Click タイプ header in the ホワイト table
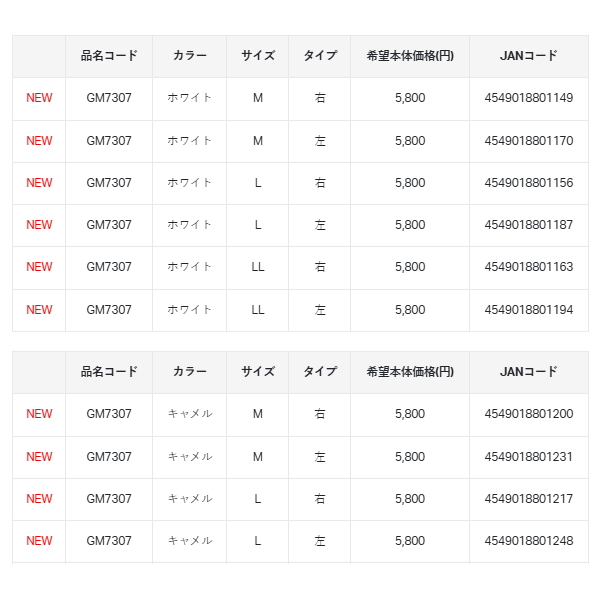 (x=320, y=56)
